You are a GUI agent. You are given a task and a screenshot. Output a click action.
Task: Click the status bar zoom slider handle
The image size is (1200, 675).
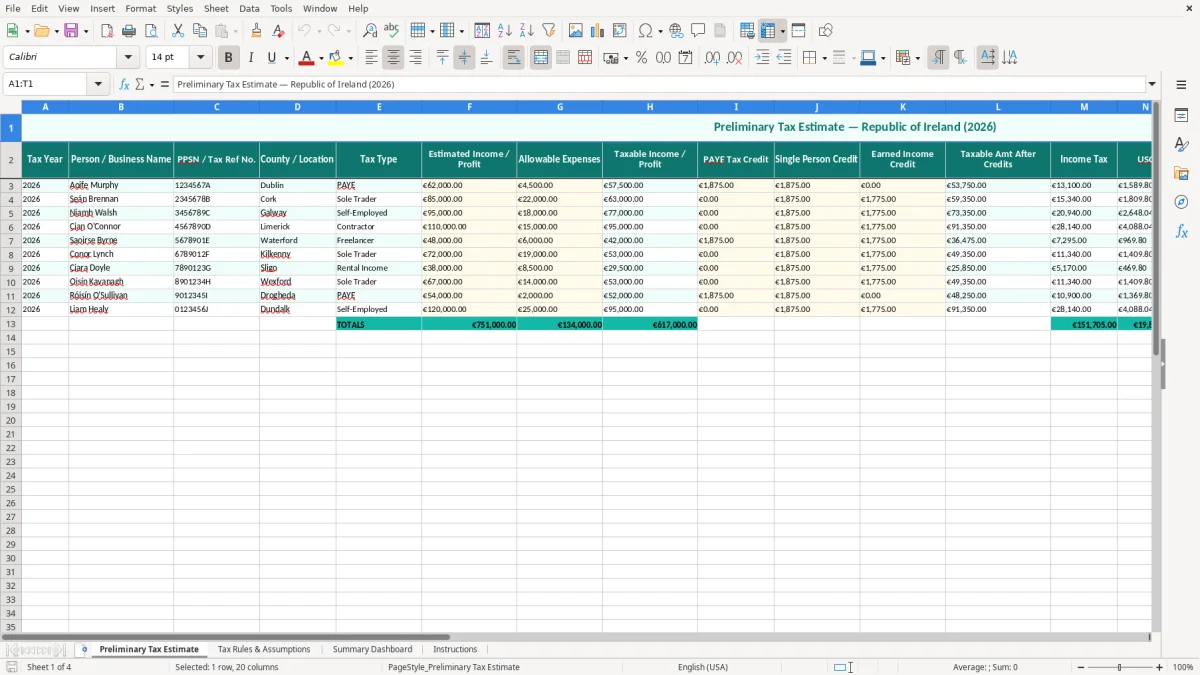click(1120, 667)
